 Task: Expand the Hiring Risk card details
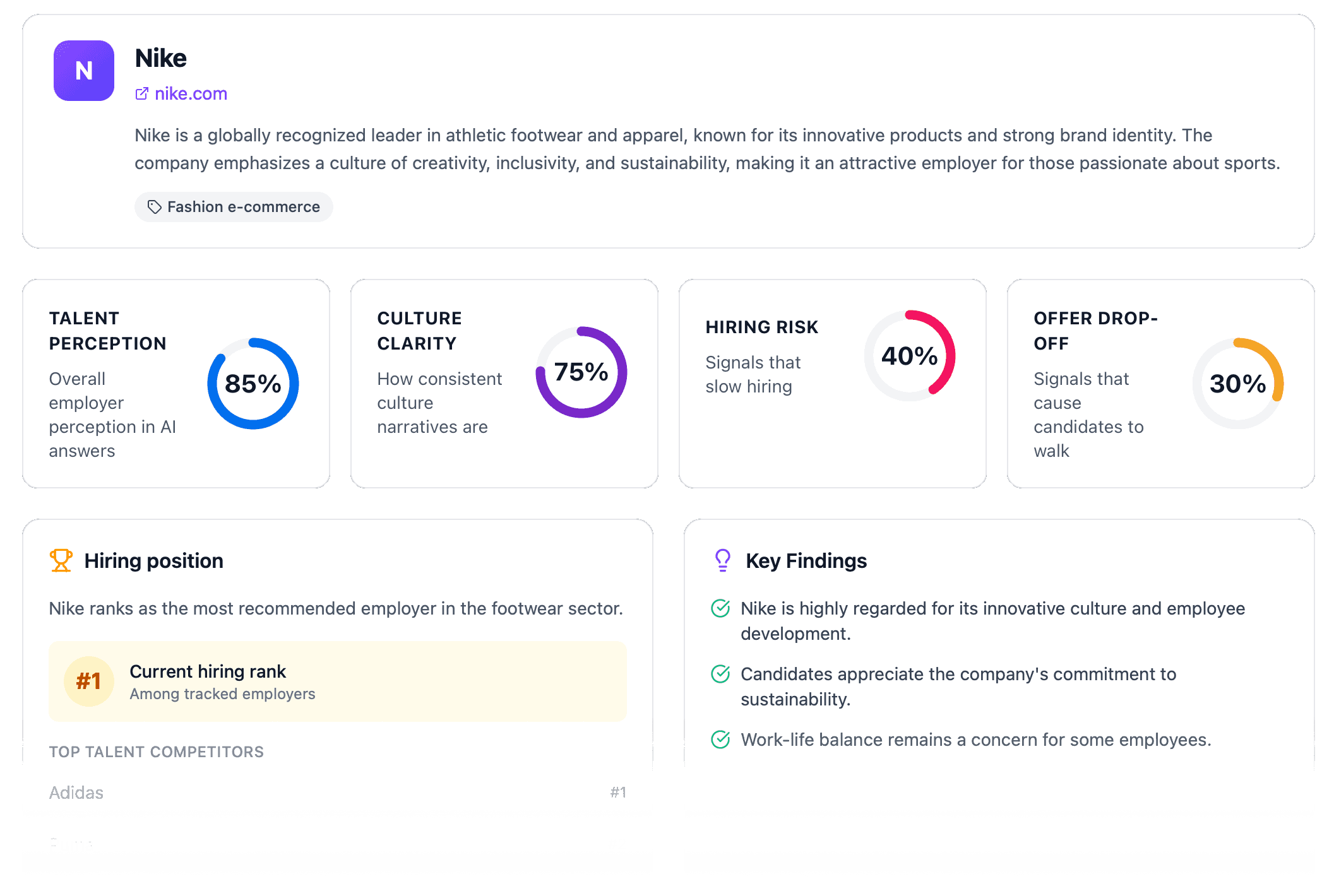point(832,383)
